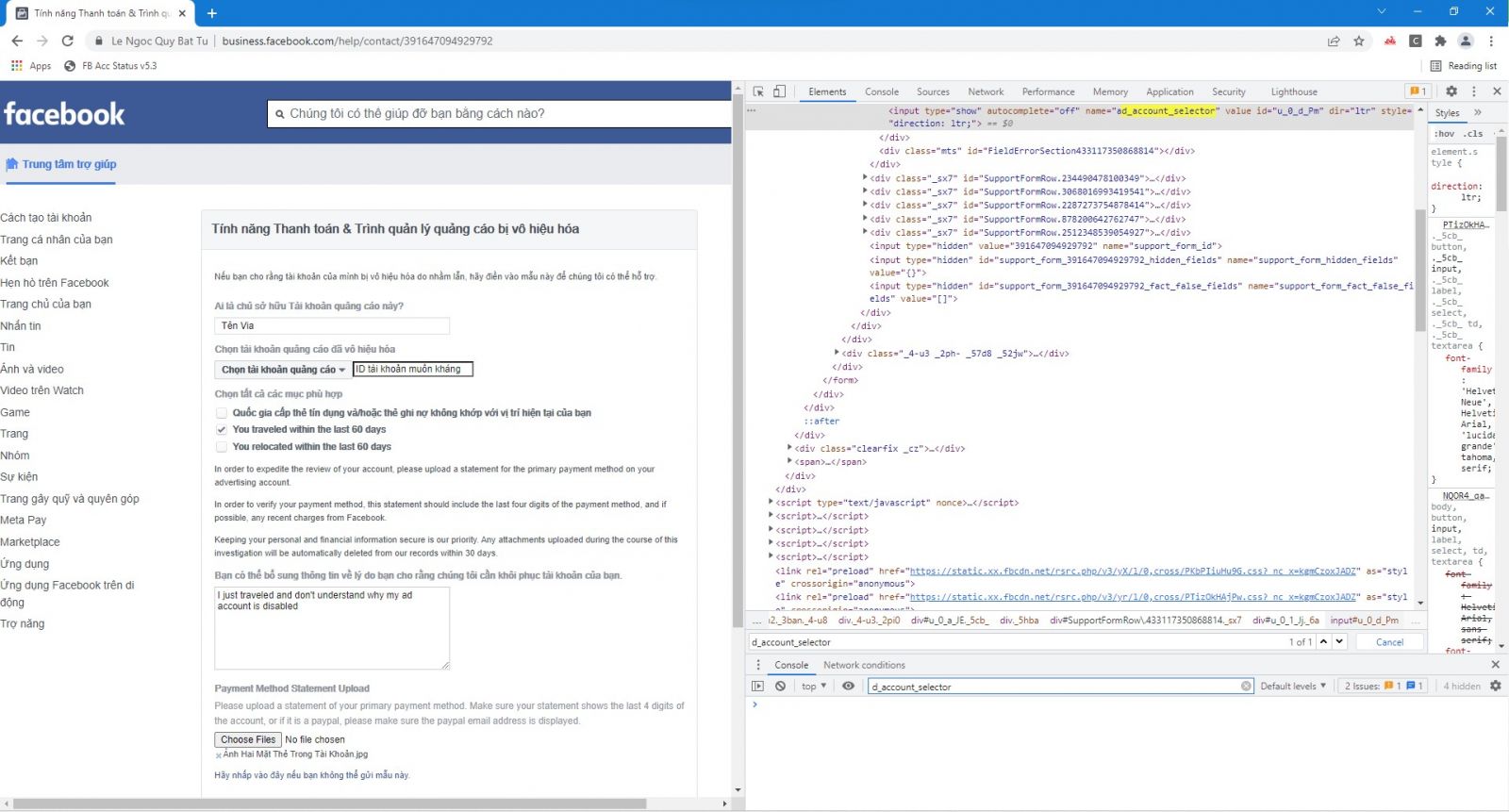
Task: Click the Elements search field
Action: point(1017,642)
